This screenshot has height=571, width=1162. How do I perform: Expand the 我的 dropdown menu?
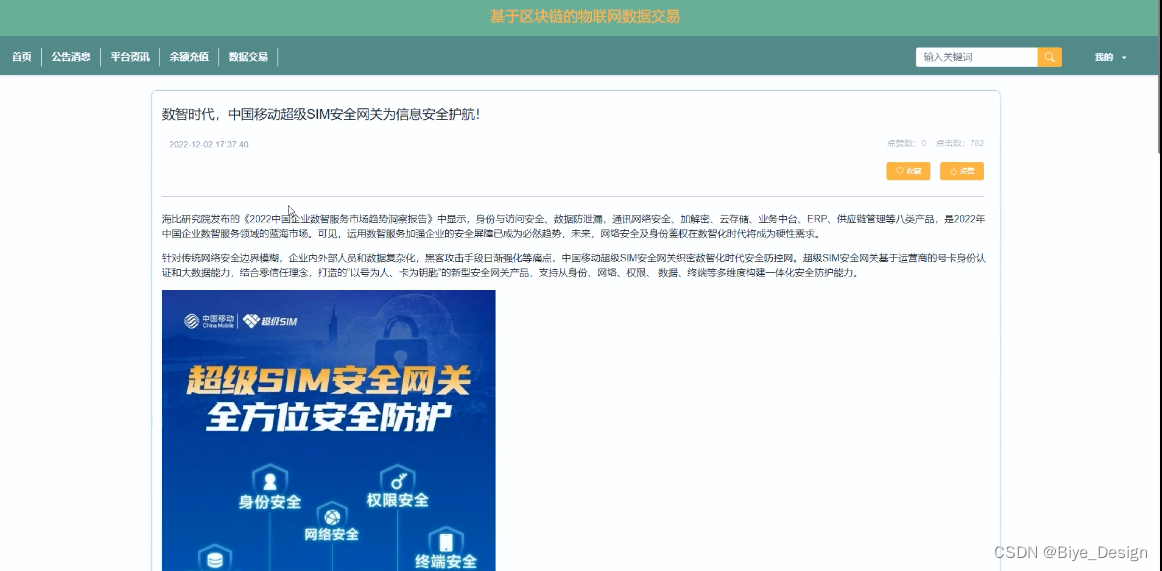pyautogui.click(x=1110, y=57)
